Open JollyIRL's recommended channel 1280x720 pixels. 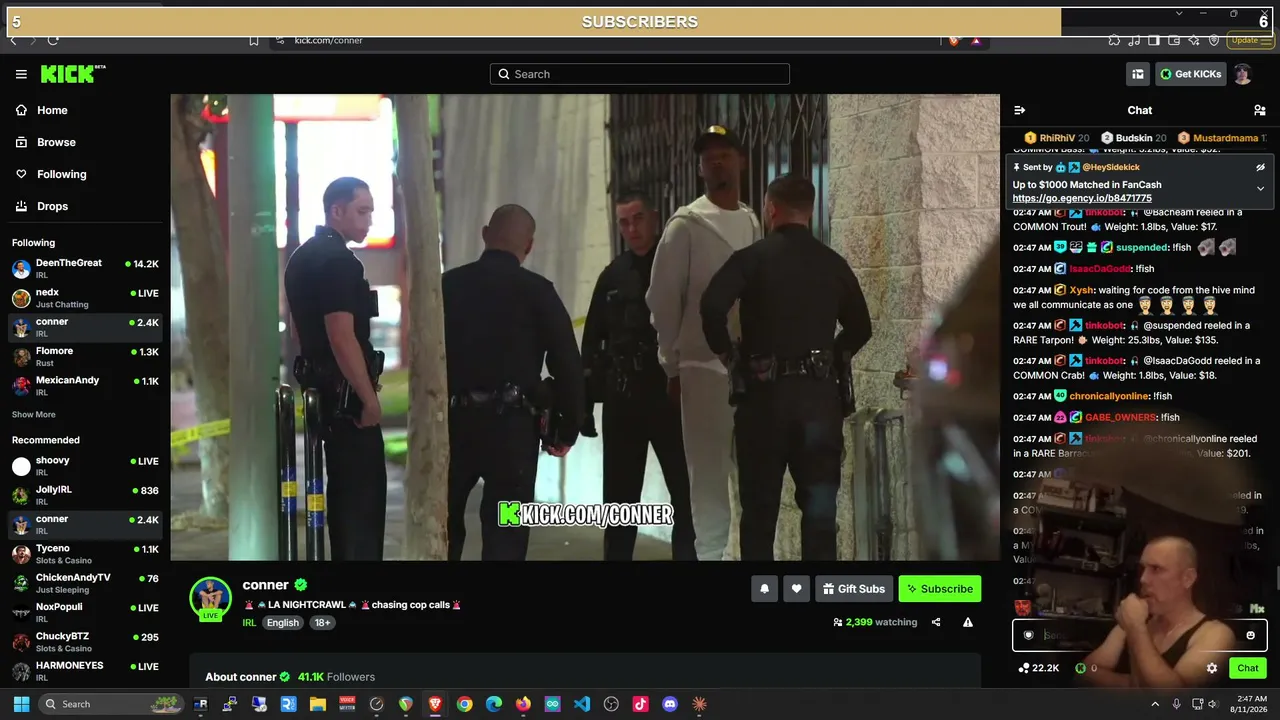85,495
